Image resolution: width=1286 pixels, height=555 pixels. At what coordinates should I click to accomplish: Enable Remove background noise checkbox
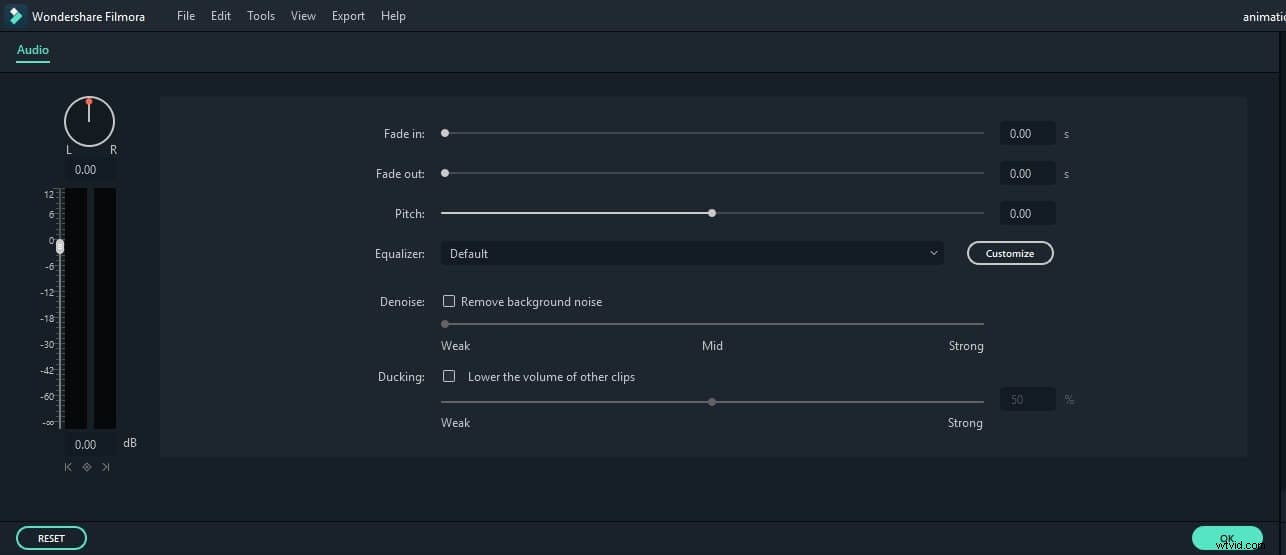449,301
